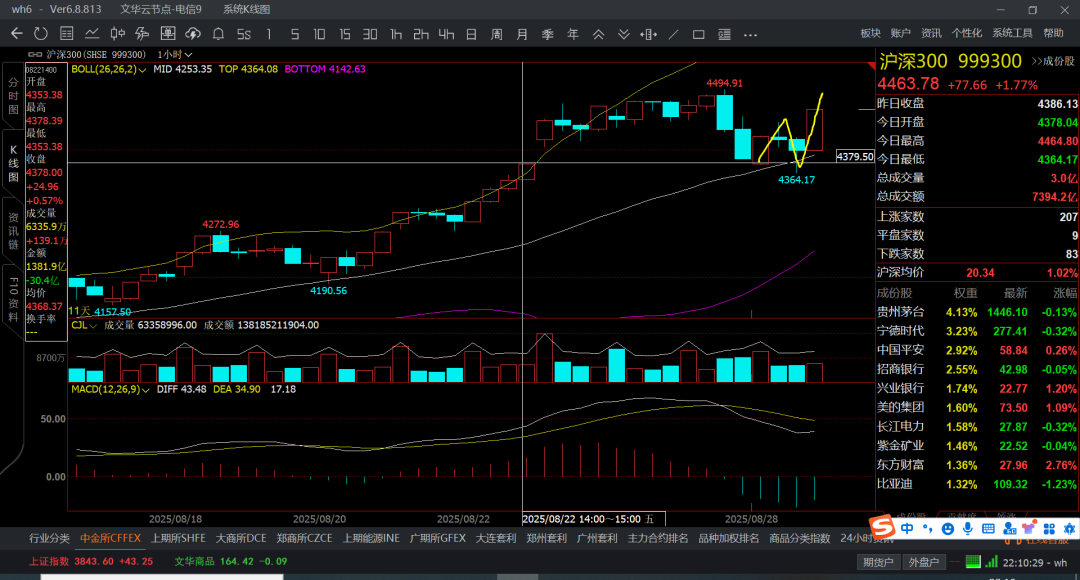Click the Sogou input method S logo
Image resolution: width=1080 pixels, height=580 pixels.
(882, 528)
